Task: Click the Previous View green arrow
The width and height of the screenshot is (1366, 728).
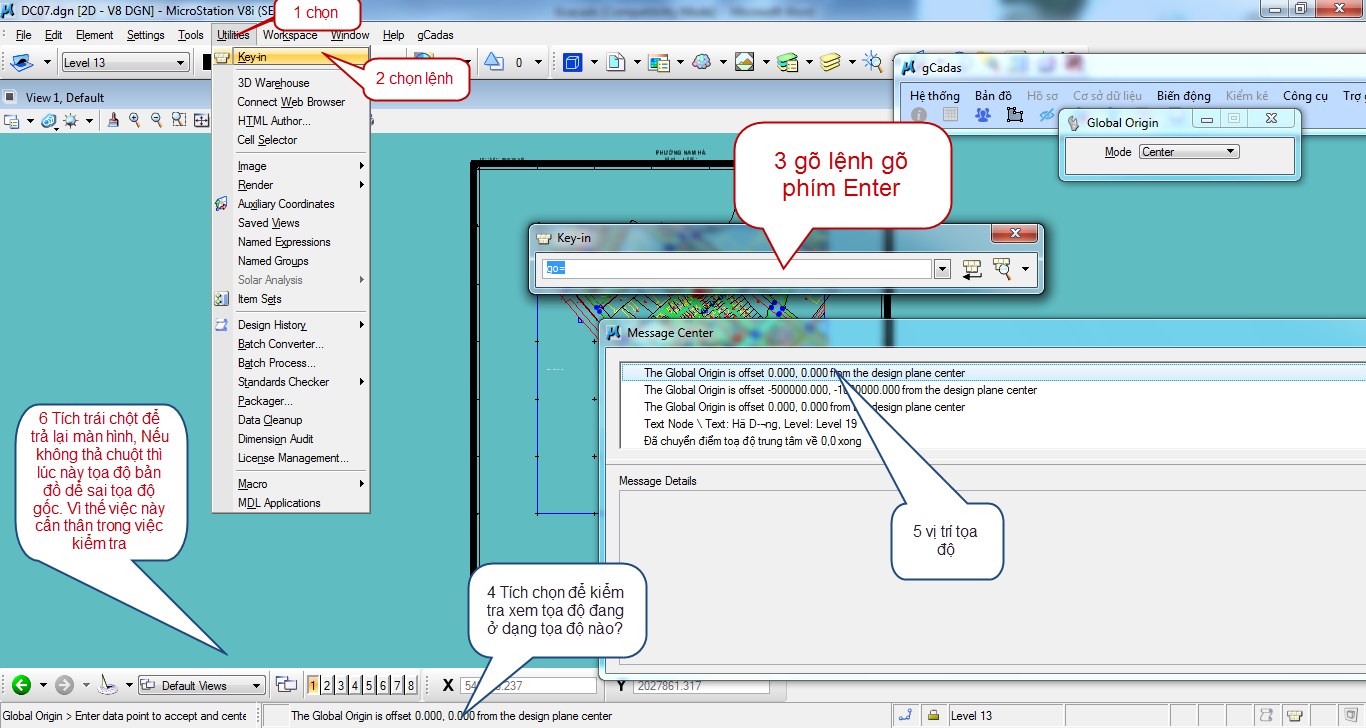Action: [x=21, y=685]
